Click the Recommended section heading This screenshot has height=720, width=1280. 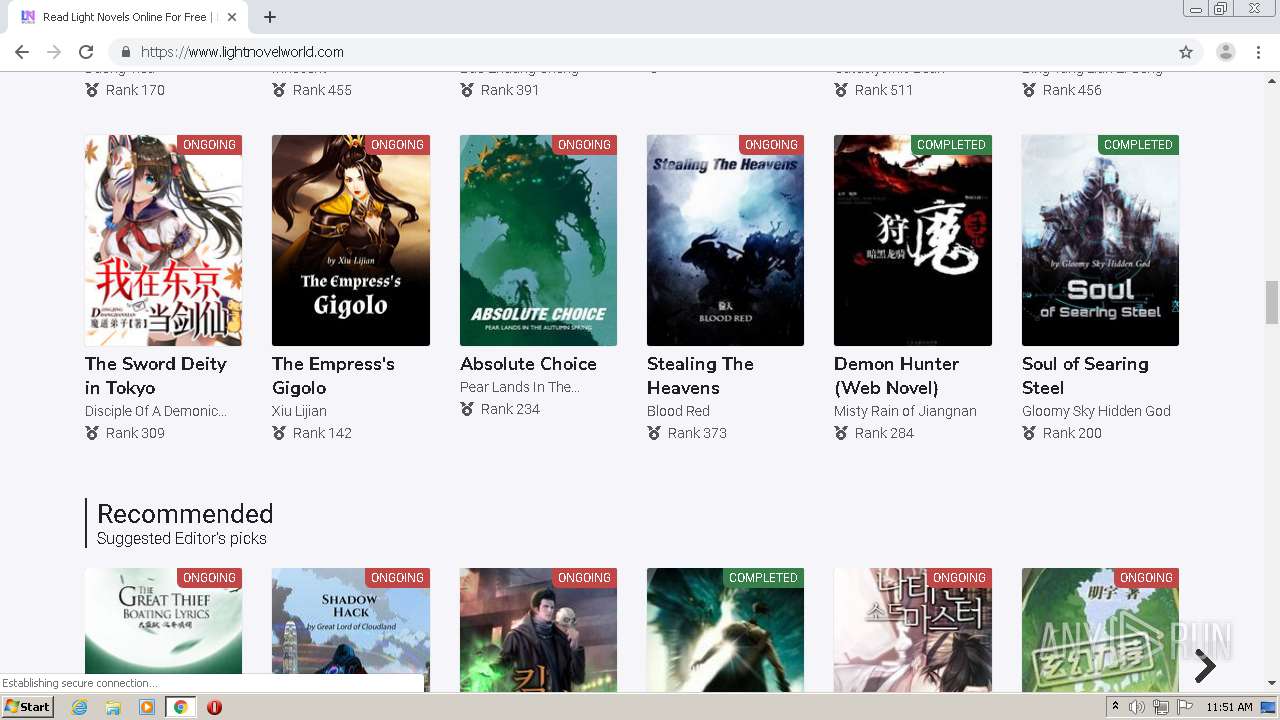(x=185, y=514)
